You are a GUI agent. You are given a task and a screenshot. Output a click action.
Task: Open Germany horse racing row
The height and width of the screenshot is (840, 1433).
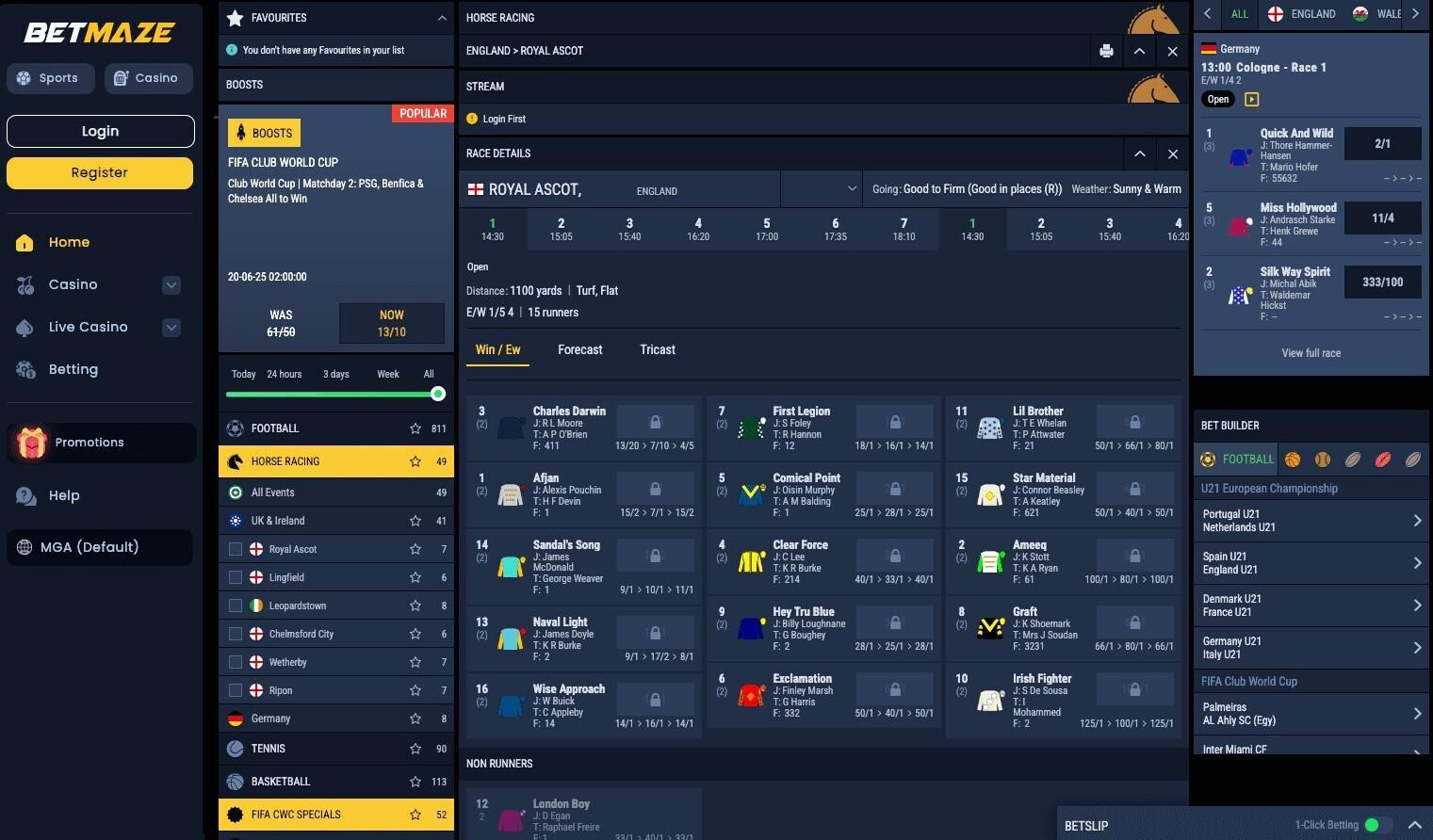(x=336, y=719)
